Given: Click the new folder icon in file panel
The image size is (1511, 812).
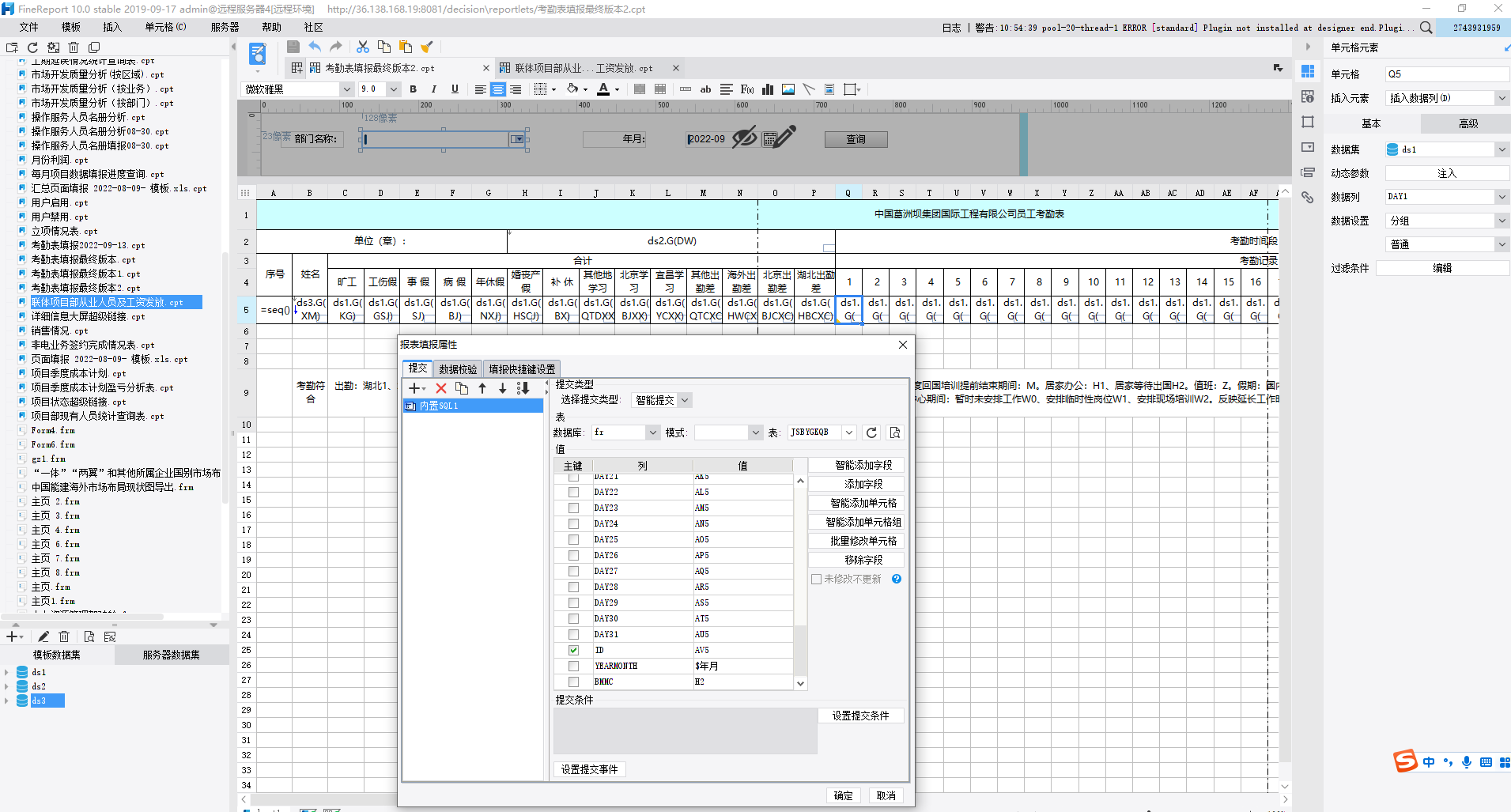Looking at the screenshot, I should point(12,47).
